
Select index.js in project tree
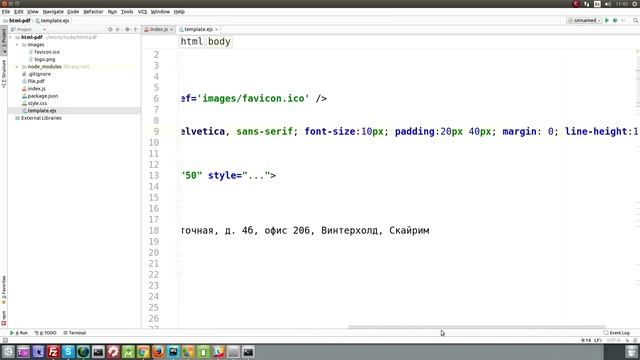36,89
